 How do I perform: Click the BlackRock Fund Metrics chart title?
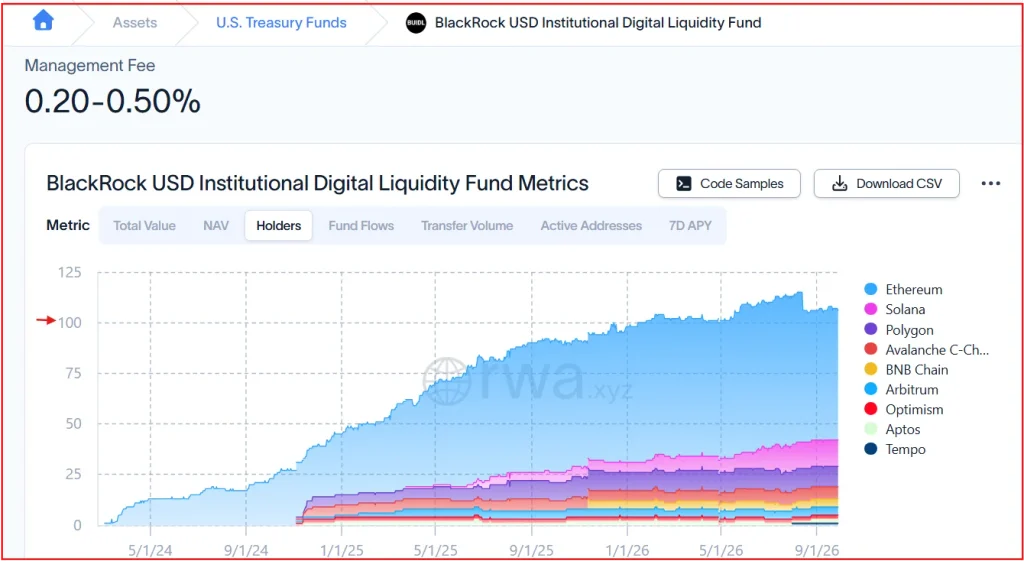(x=317, y=184)
